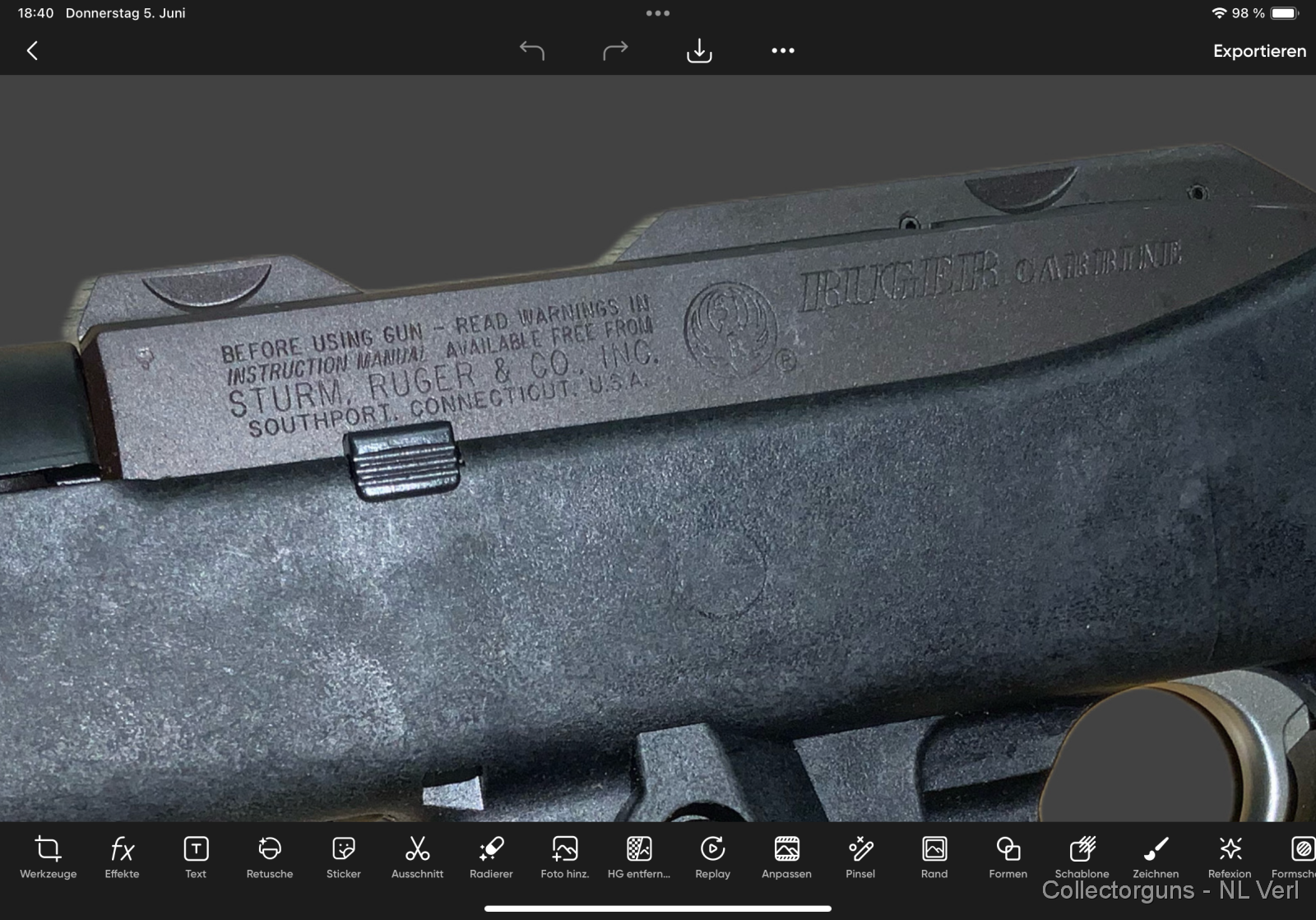Image resolution: width=1316 pixels, height=920 pixels.
Task: Go back with the left chevron
Action: click(32, 51)
